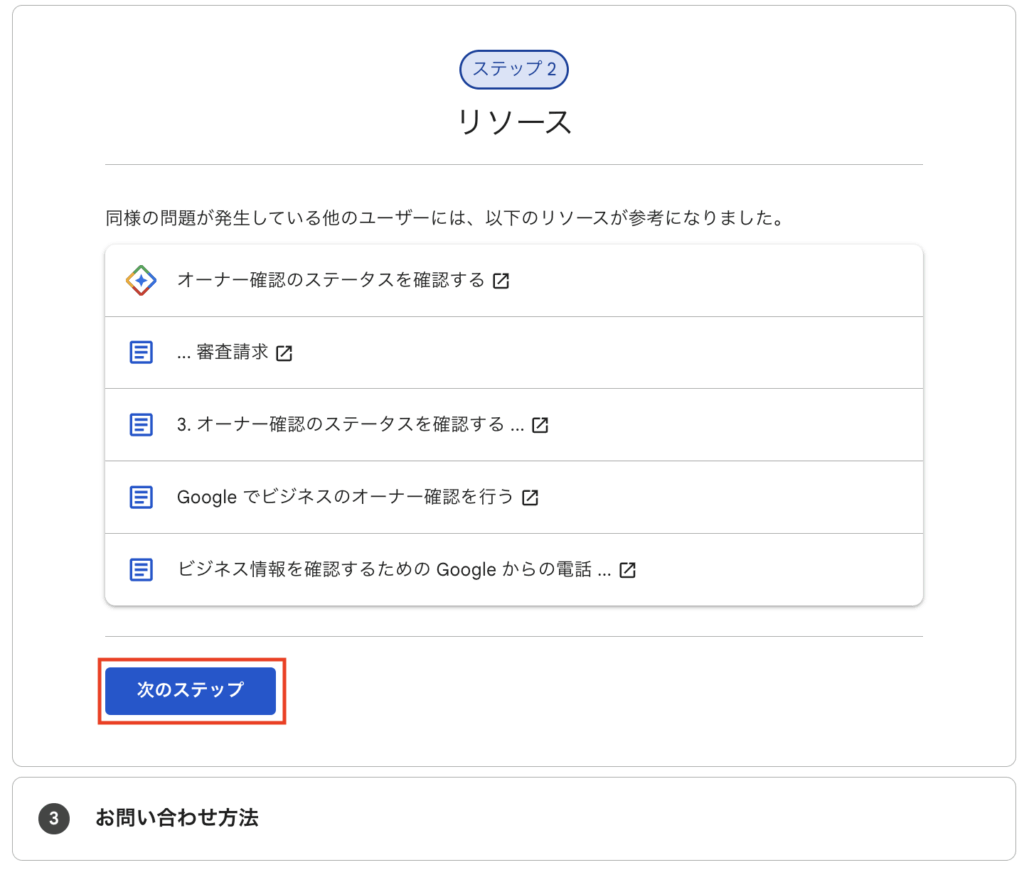Open 'オーナー確認のステータスを確認する' link
Viewport: 1024px width, 887px height.
coord(330,281)
